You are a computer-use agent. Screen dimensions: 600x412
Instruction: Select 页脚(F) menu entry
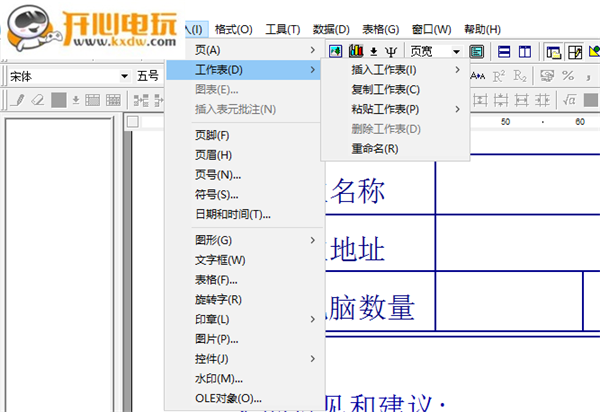pyautogui.click(x=243, y=135)
